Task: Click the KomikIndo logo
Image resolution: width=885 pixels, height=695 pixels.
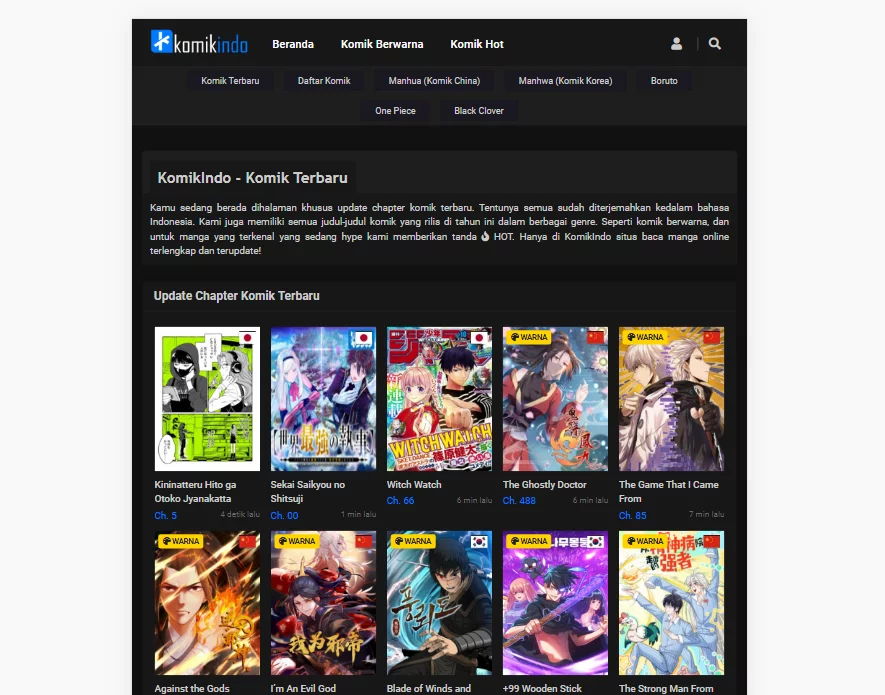Action: coord(201,43)
